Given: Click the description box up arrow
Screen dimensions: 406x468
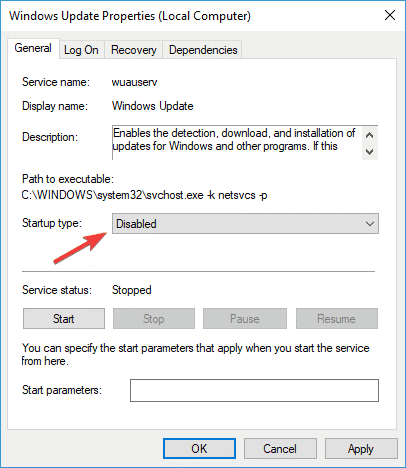Looking at the screenshot, I should [369, 135].
